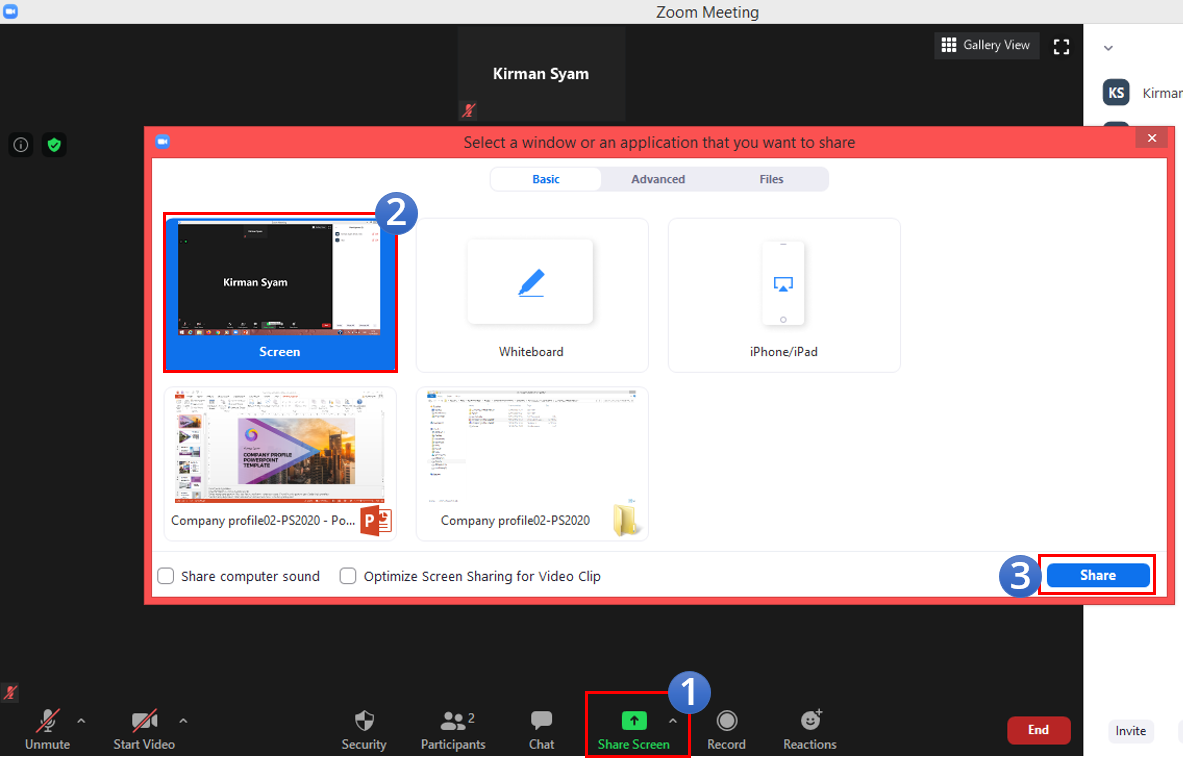Expand video options arrow beside Start Video
The height and width of the screenshot is (758, 1183).
pos(183,721)
